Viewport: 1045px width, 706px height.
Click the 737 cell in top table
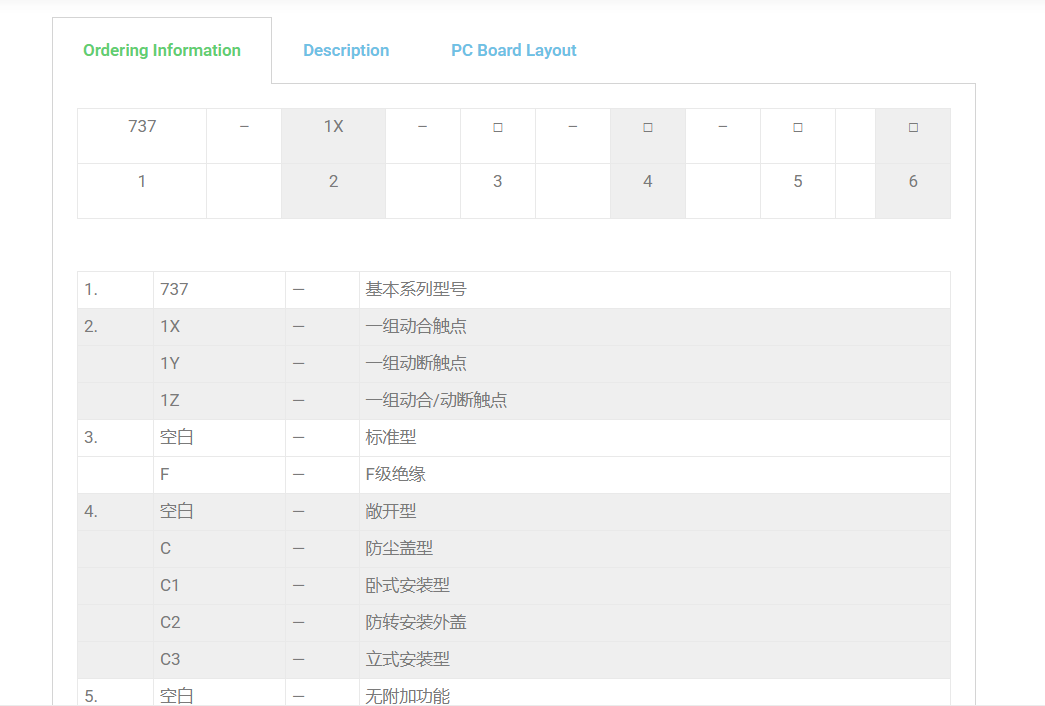coord(142,127)
